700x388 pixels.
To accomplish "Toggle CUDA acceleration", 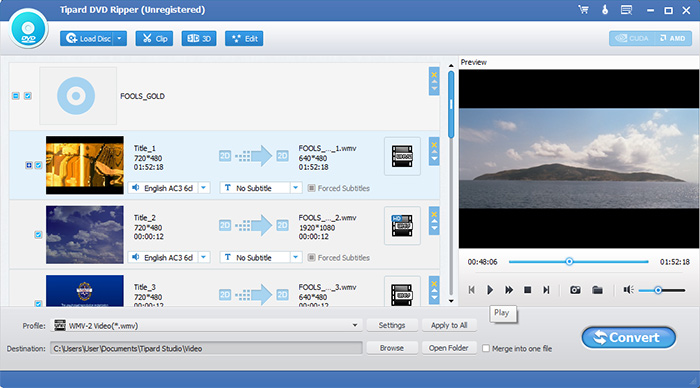I will point(632,38).
